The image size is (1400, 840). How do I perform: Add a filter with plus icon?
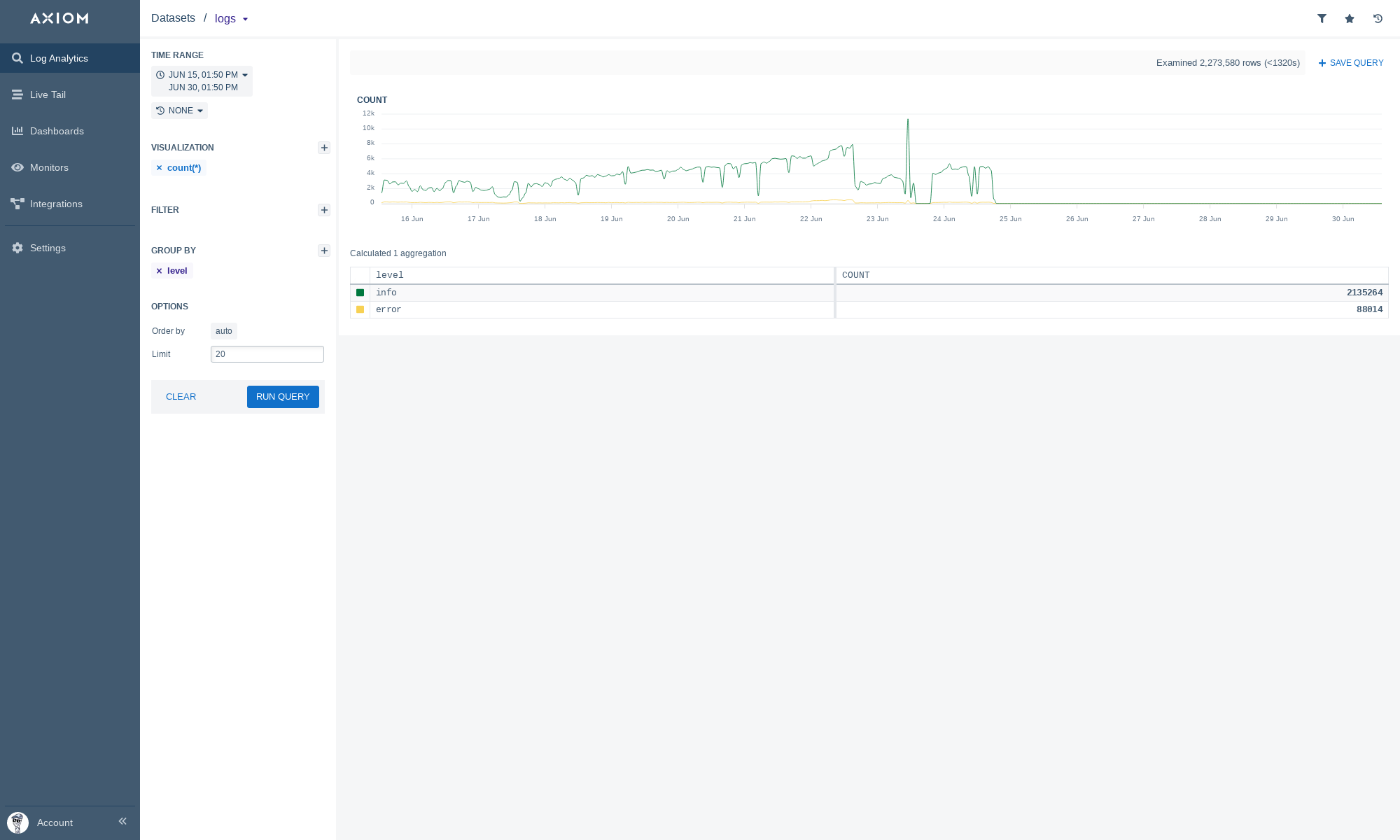(324, 210)
